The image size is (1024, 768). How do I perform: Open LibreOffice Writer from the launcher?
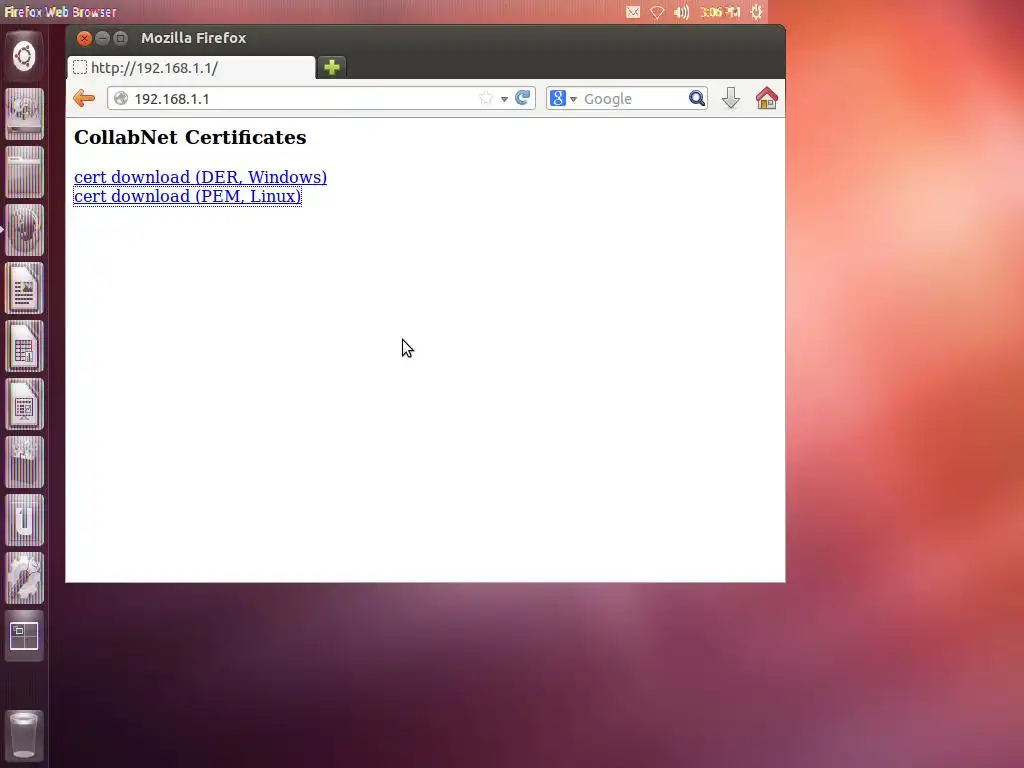pyautogui.click(x=24, y=288)
